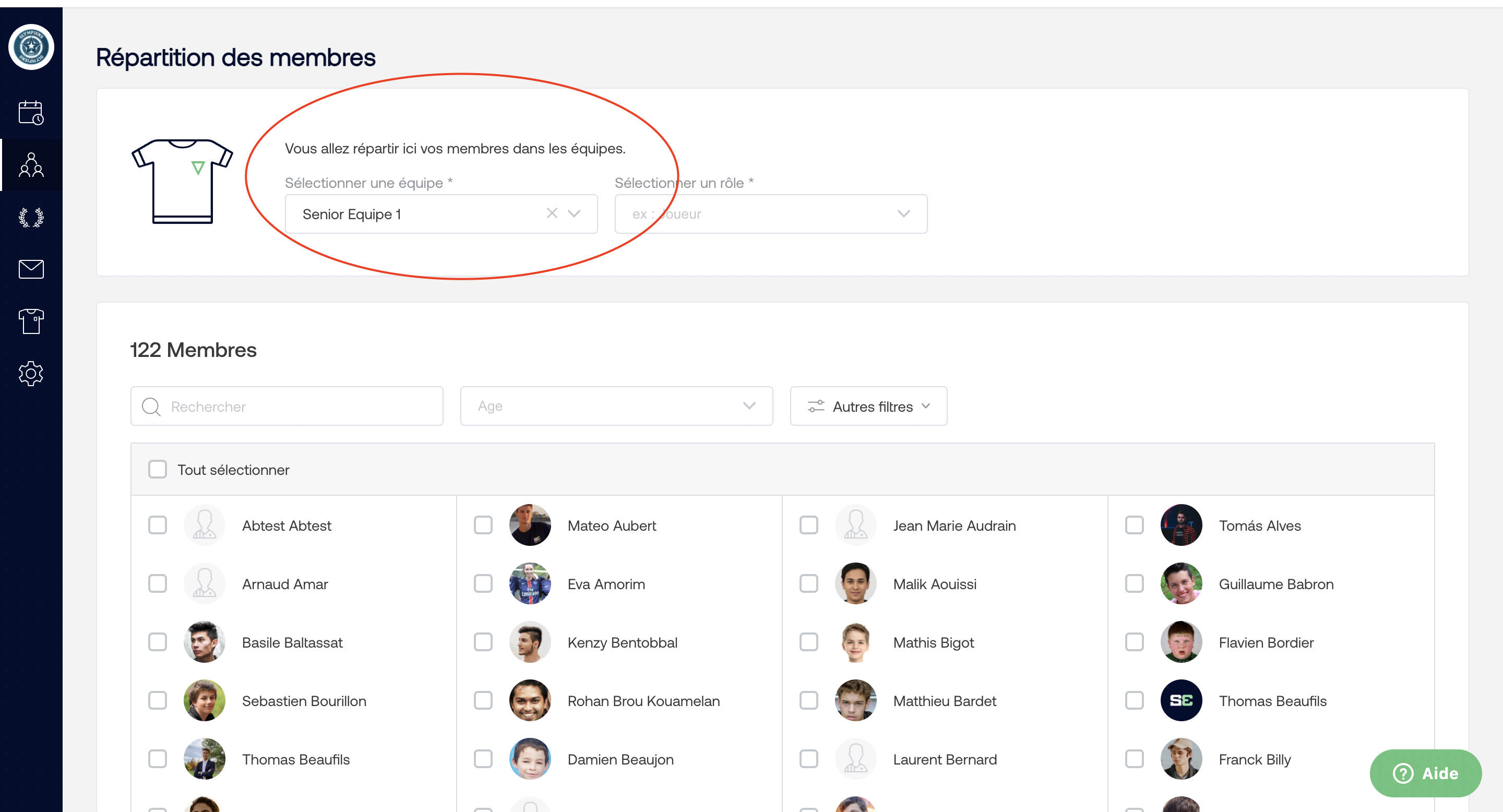This screenshot has height=812, width=1503.
Task: Select the Arnaud Amar checkbox
Action: tap(158, 583)
